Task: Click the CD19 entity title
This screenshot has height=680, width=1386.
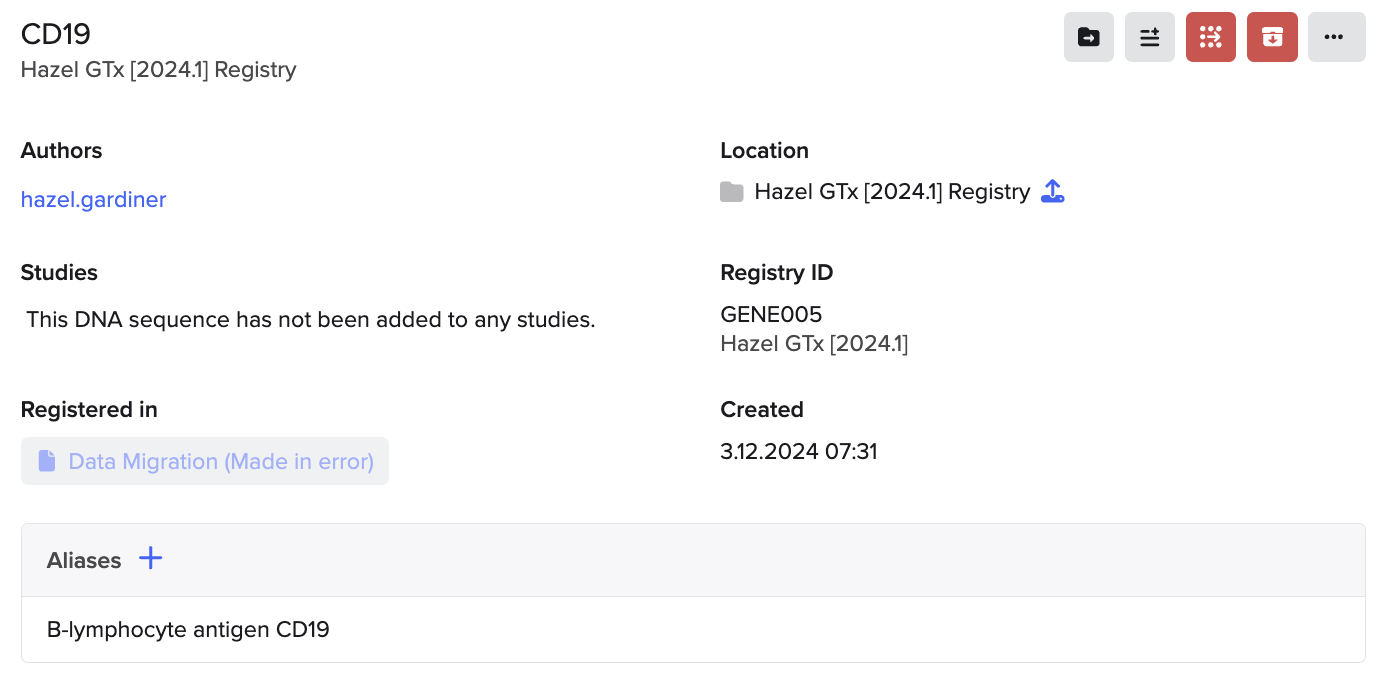Action: click(x=56, y=34)
